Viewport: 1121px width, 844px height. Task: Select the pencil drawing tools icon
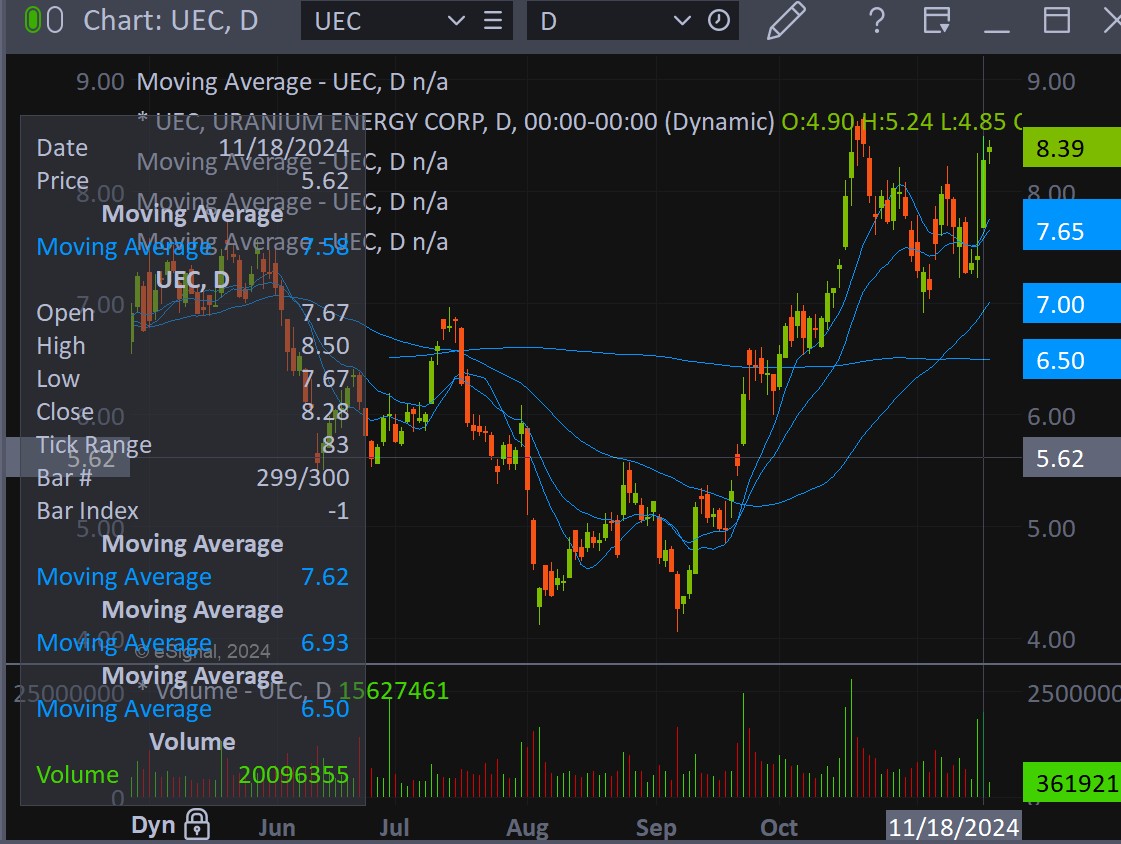click(x=786, y=20)
